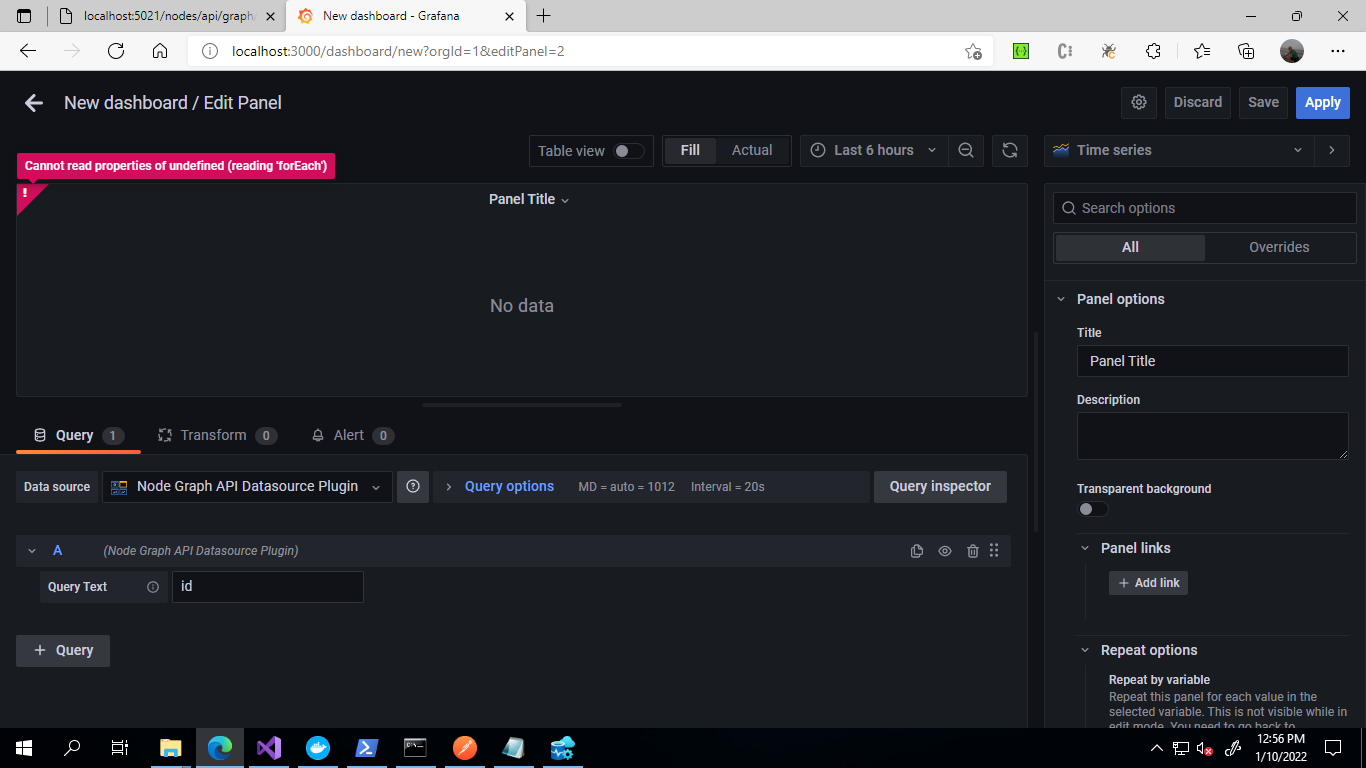1366x768 pixels.
Task: Collapse the Panel options section
Action: point(1061,299)
